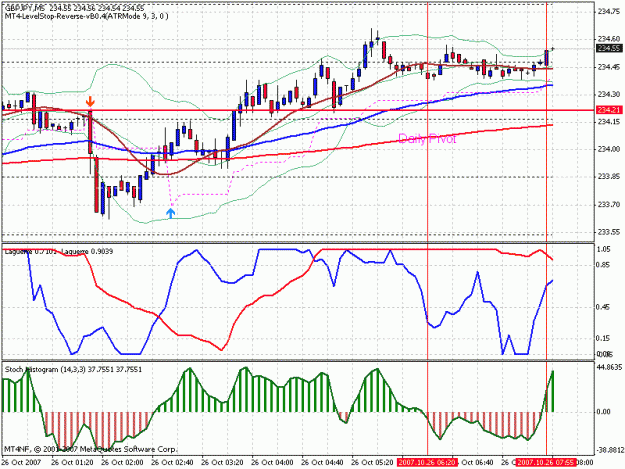Click the 234.00 price scale value
Screen dimensions: 625x469
click(609, 149)
